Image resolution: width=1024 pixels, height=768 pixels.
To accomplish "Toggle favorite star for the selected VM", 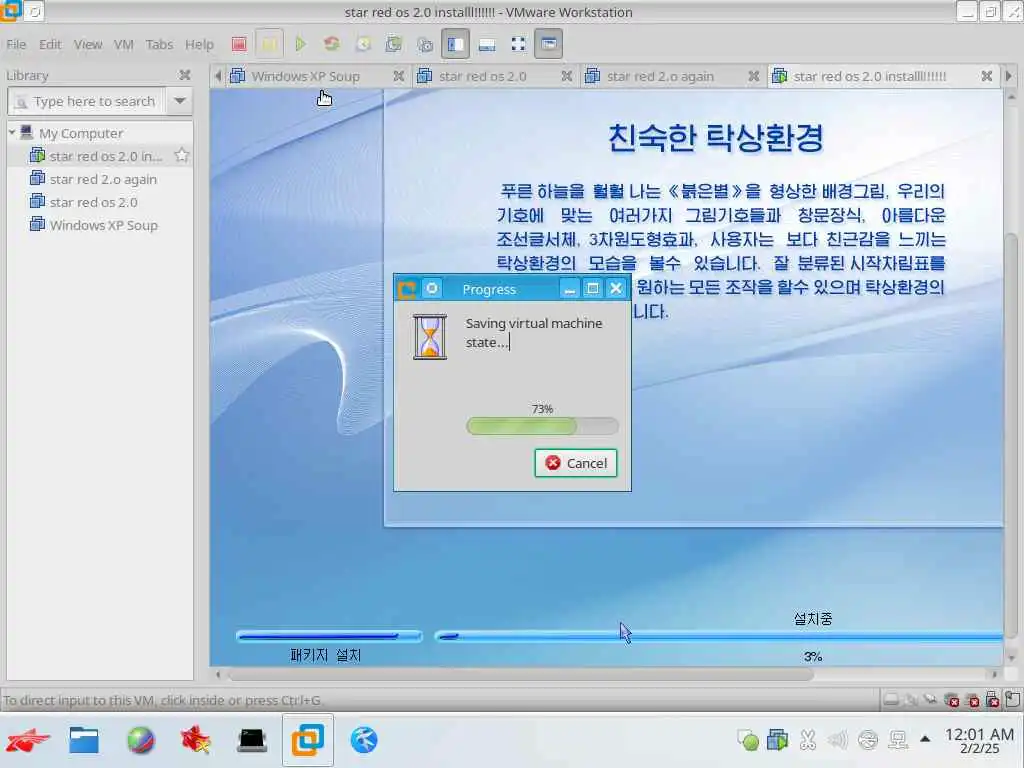I will pos(182,155).
